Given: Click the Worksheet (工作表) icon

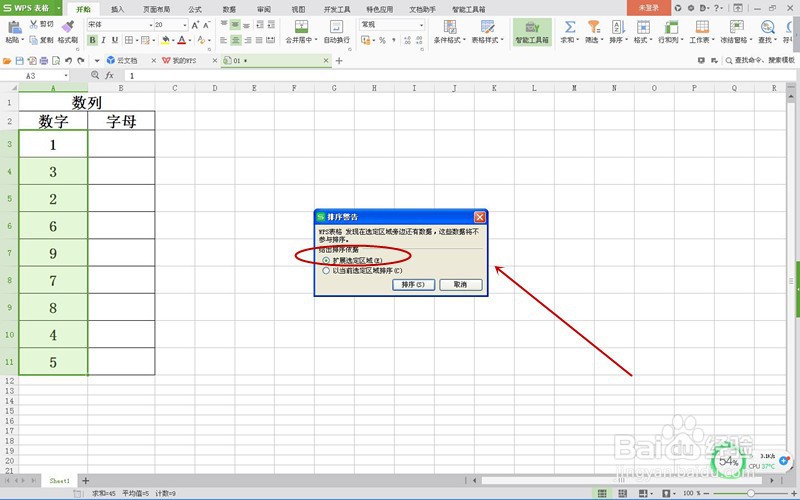Looking at the screenshot, I should (x=702, y=27).
